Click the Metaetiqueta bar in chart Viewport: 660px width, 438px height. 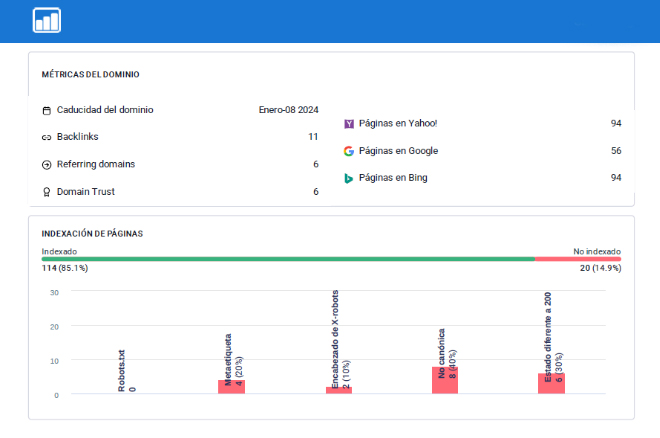point(231,387)
